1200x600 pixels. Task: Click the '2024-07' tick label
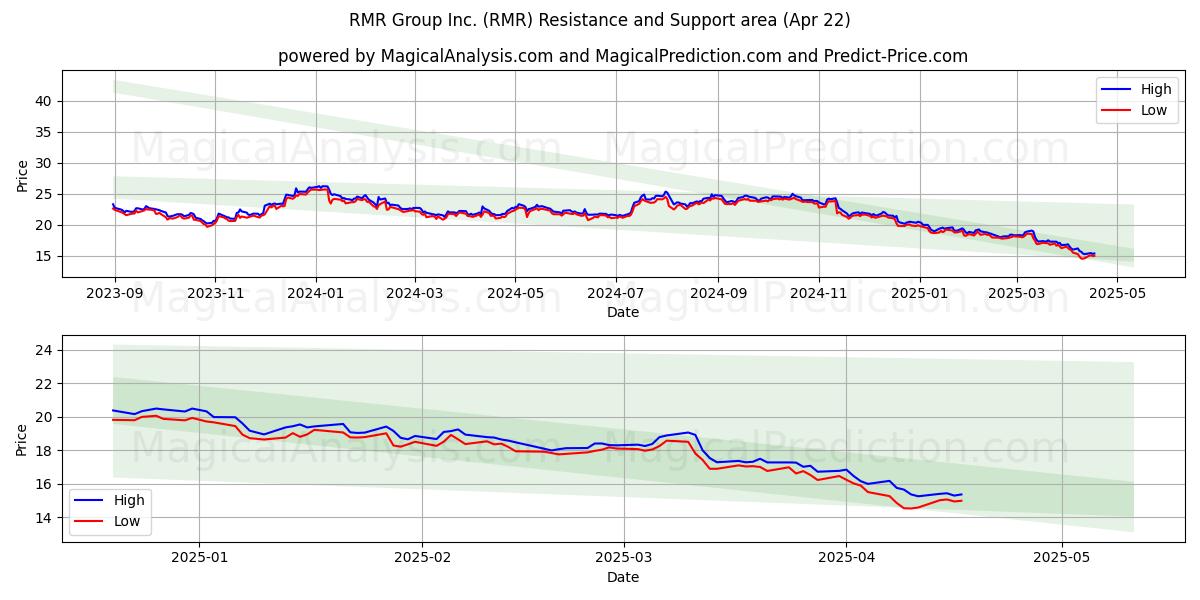[x=615, y=292]
